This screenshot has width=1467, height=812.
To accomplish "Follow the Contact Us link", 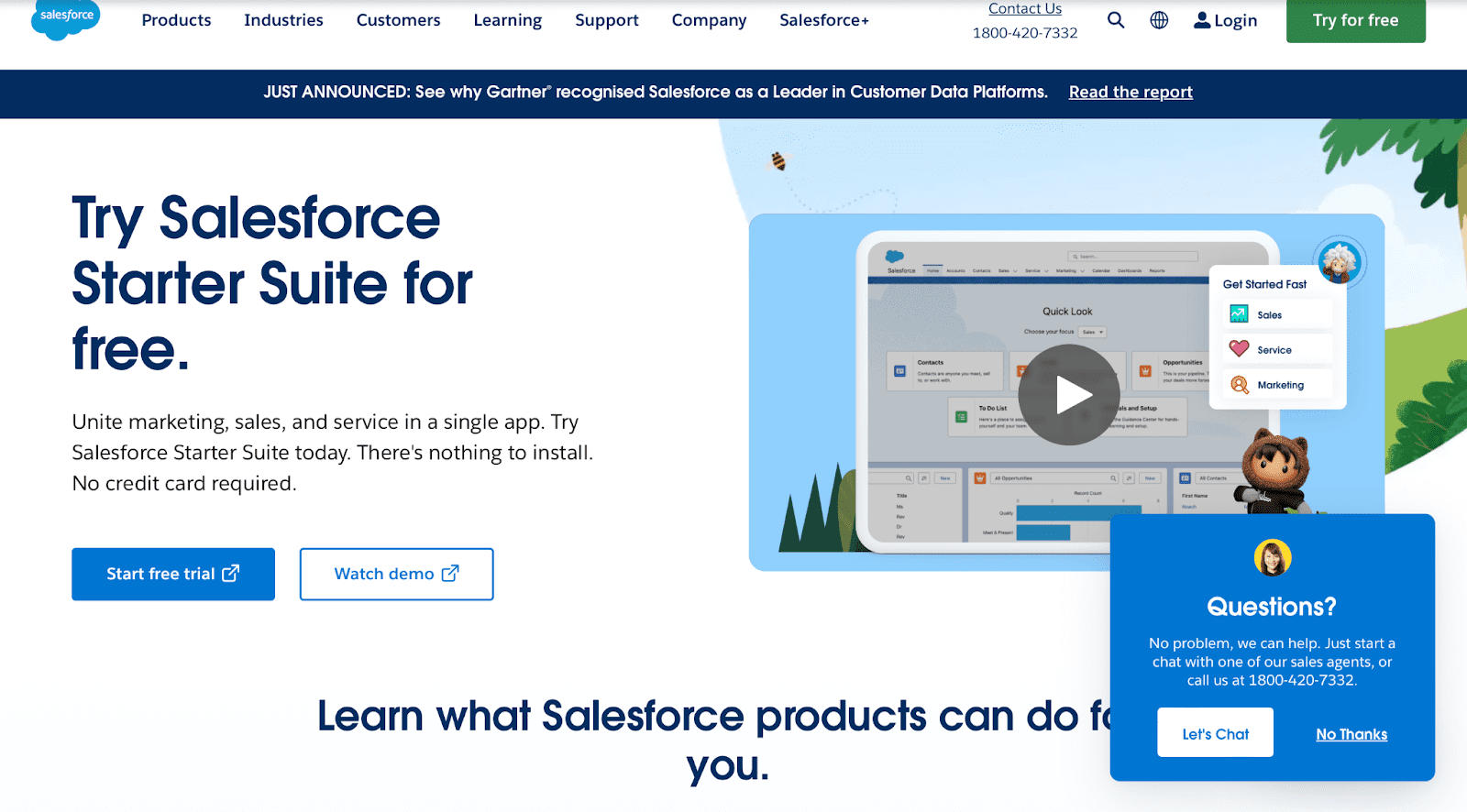I will click(1025, 9).
